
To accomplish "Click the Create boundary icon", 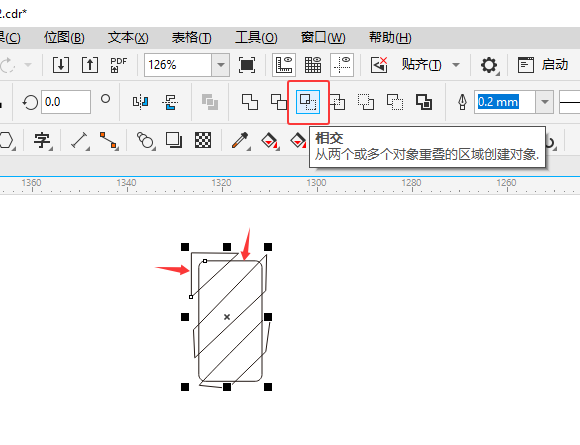I will click(424, 102).
